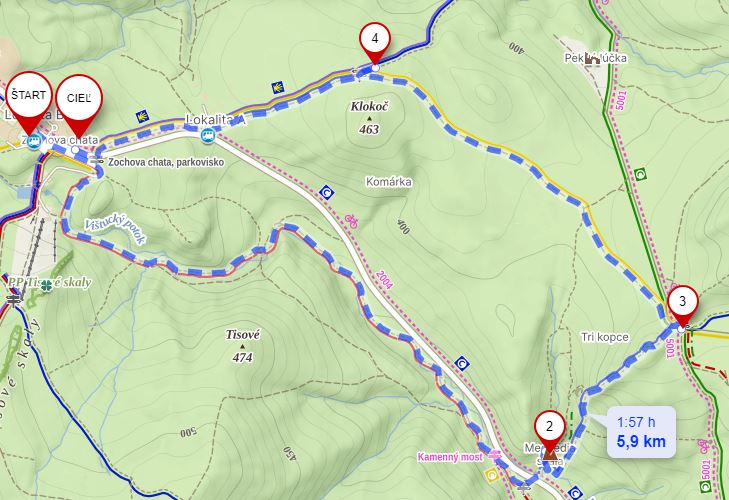Click the Zochova chata, parkovisko signpost label

pos(166,162)
